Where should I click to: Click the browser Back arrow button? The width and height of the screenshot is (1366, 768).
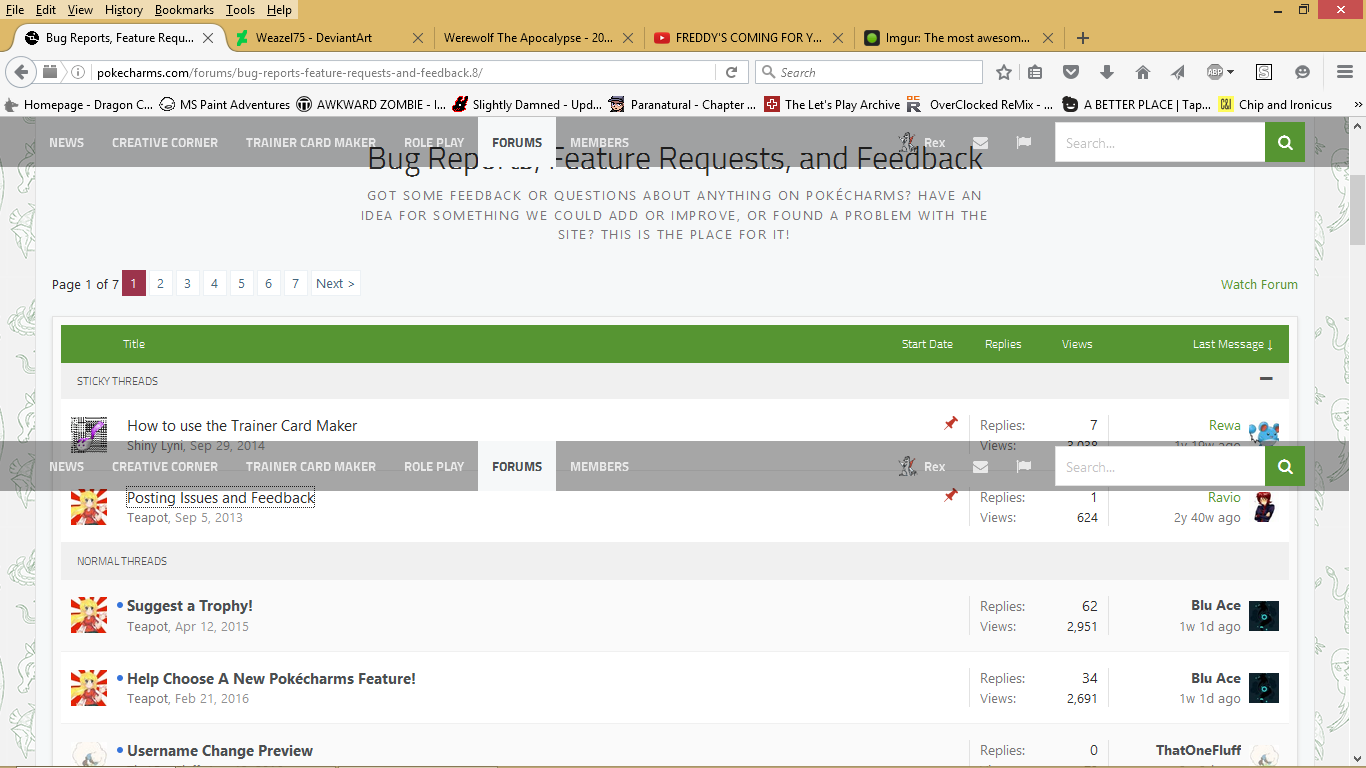pyautogui.click(x=21, y=72)
